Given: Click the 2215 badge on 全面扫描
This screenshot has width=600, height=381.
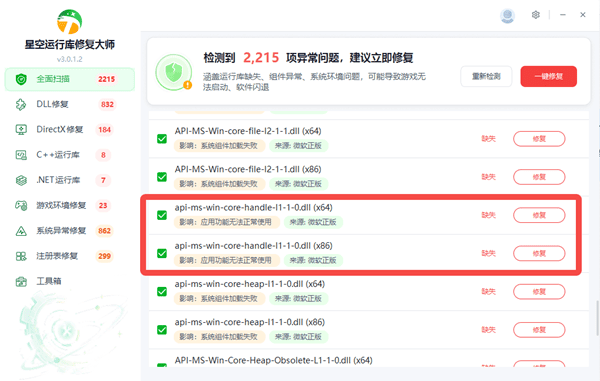Looking at the screenshot, I should click(106, 79).
